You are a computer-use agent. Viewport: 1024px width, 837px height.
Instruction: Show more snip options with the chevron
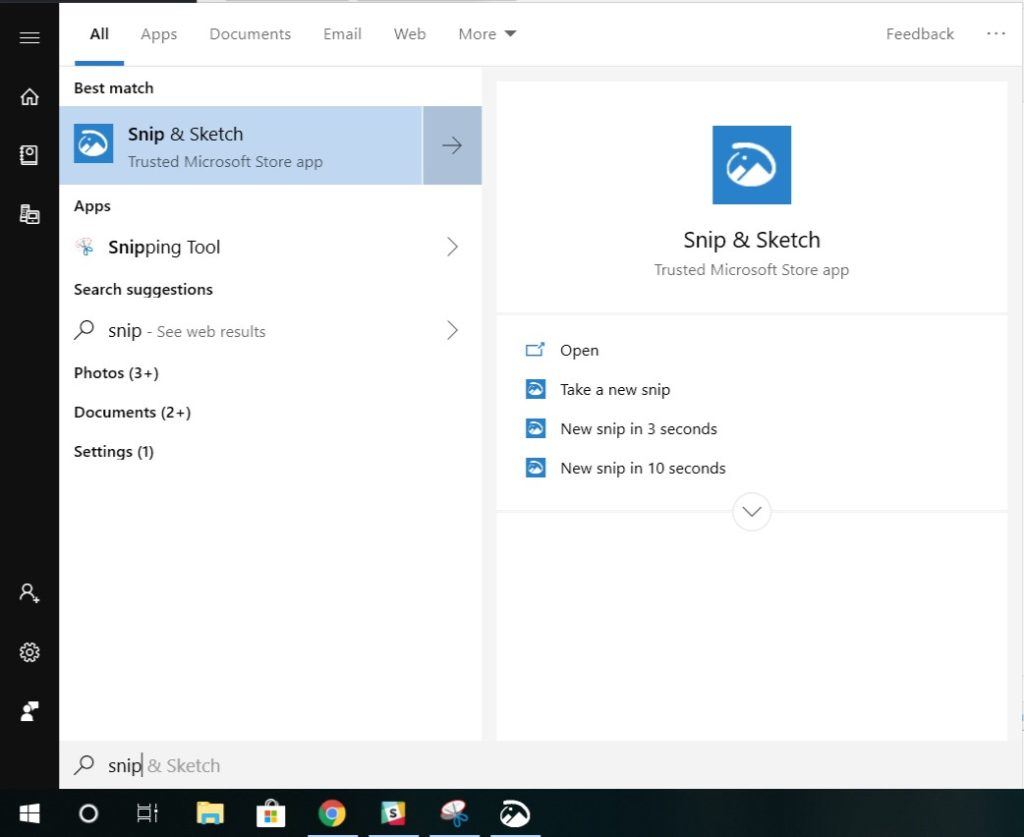(x=751, y=511)
